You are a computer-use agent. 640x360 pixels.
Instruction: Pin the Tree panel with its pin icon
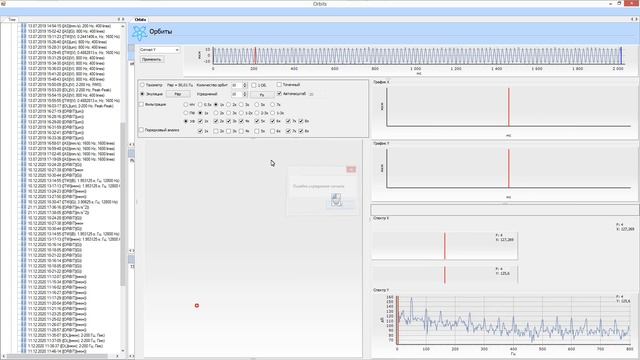(x=119, y=19)
